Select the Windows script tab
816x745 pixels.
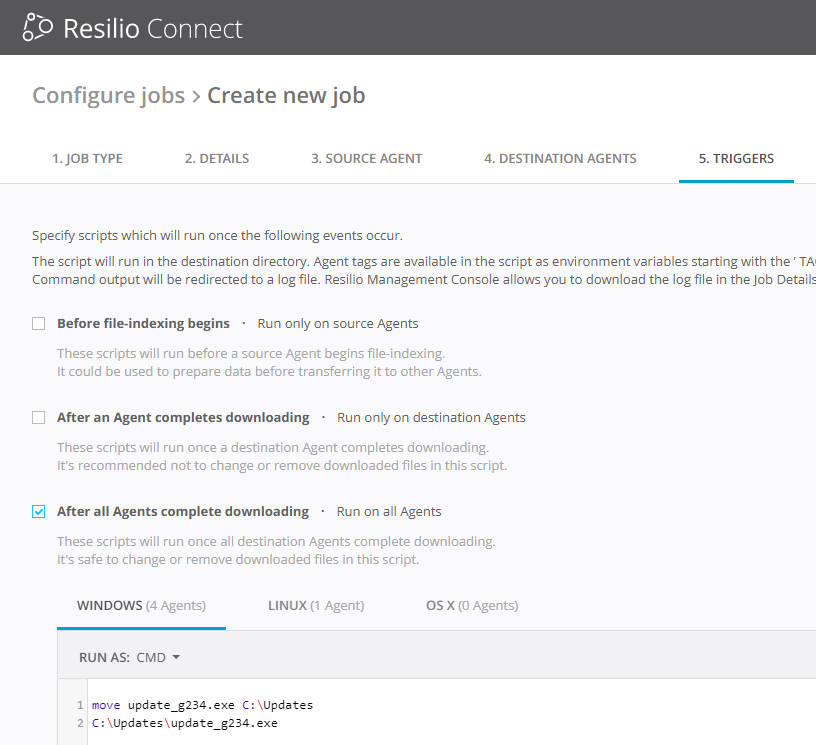tap(141, 606)
